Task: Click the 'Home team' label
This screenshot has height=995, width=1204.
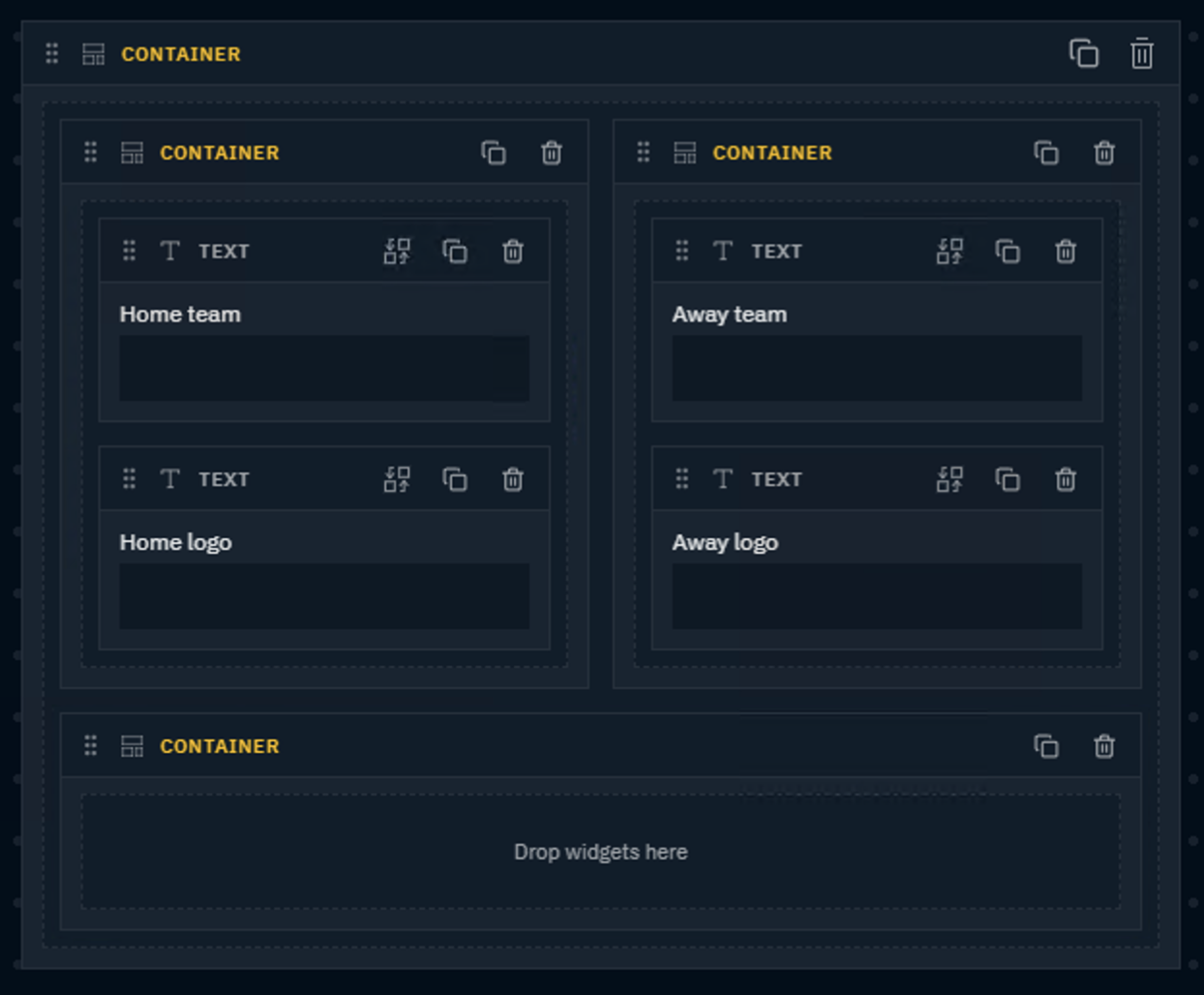Action: pos(180,314)
